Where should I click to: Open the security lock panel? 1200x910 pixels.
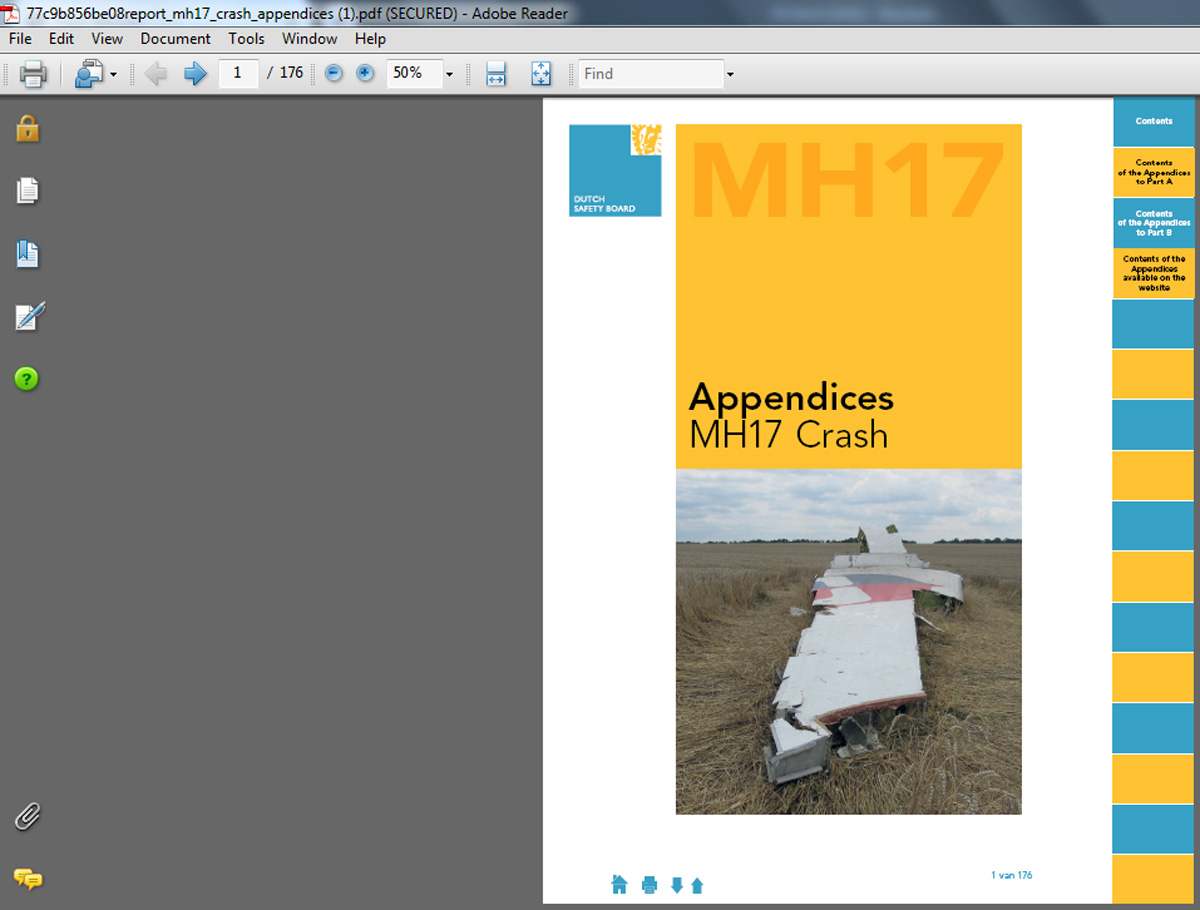(27, 128)
